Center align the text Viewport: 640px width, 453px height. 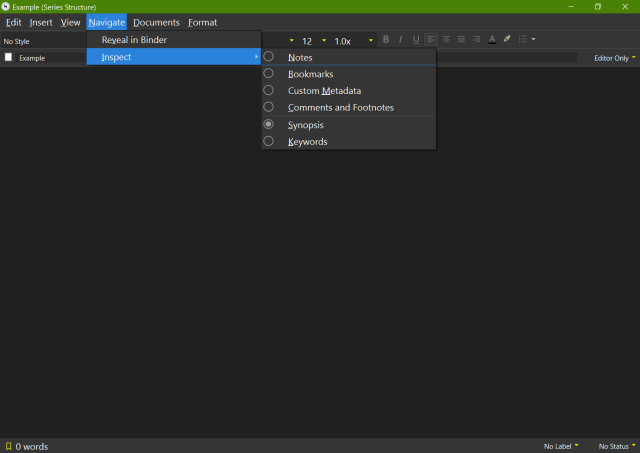[x=446, y=40]
